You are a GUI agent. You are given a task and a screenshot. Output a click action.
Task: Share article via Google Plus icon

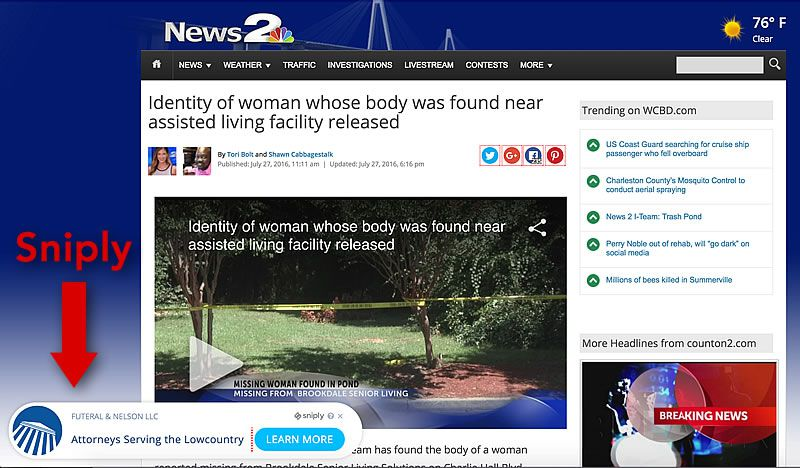(x=512, y=155)
